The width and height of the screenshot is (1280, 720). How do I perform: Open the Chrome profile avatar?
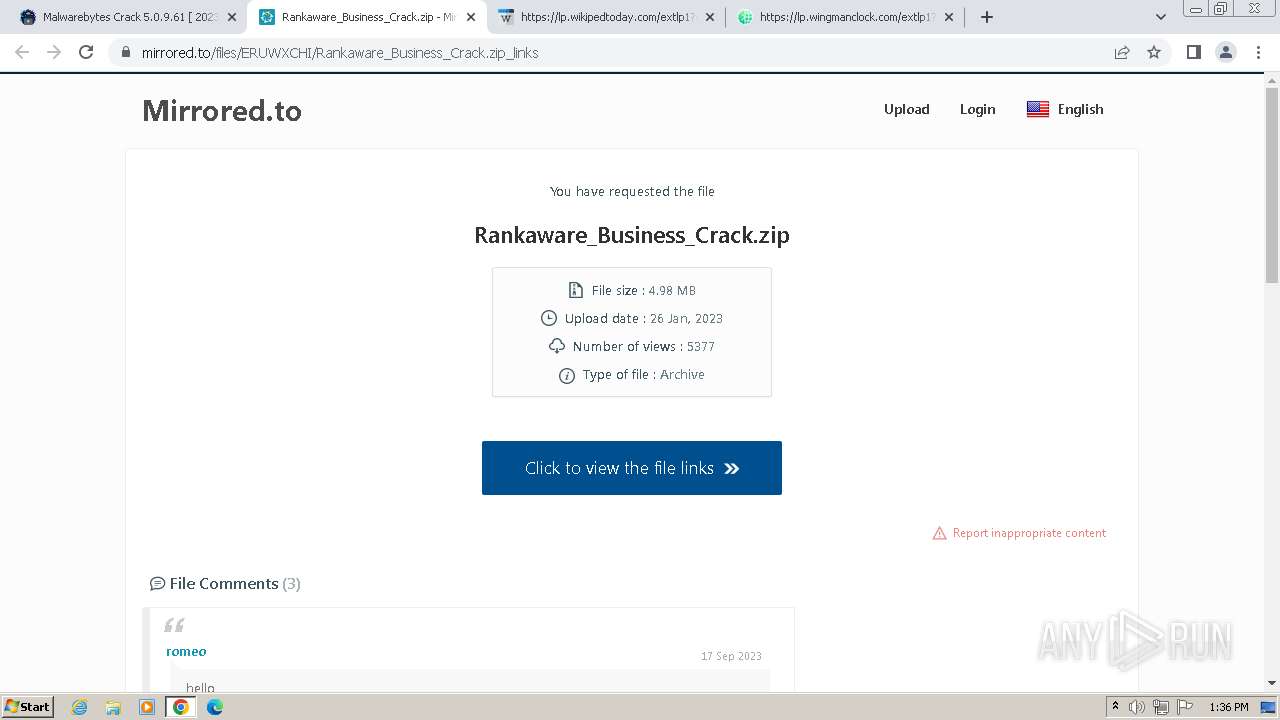coord(1226,52)
